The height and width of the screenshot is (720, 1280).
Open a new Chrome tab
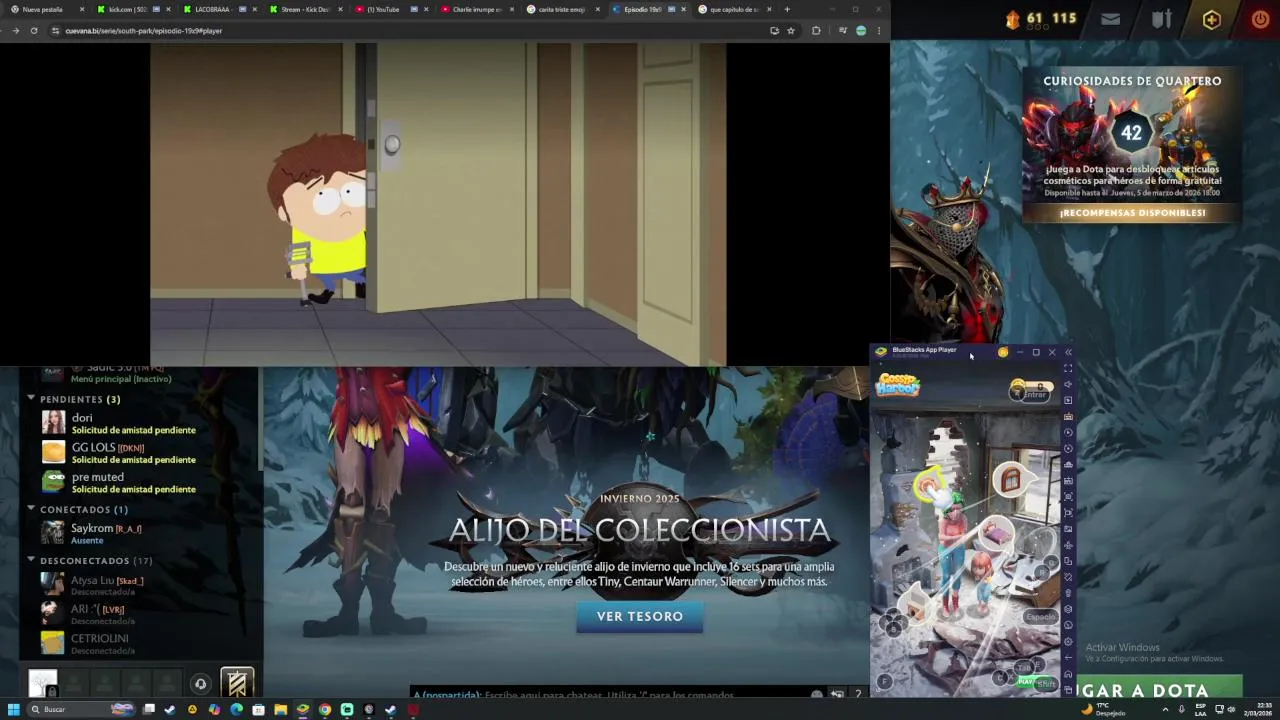[x=787, y=9]
